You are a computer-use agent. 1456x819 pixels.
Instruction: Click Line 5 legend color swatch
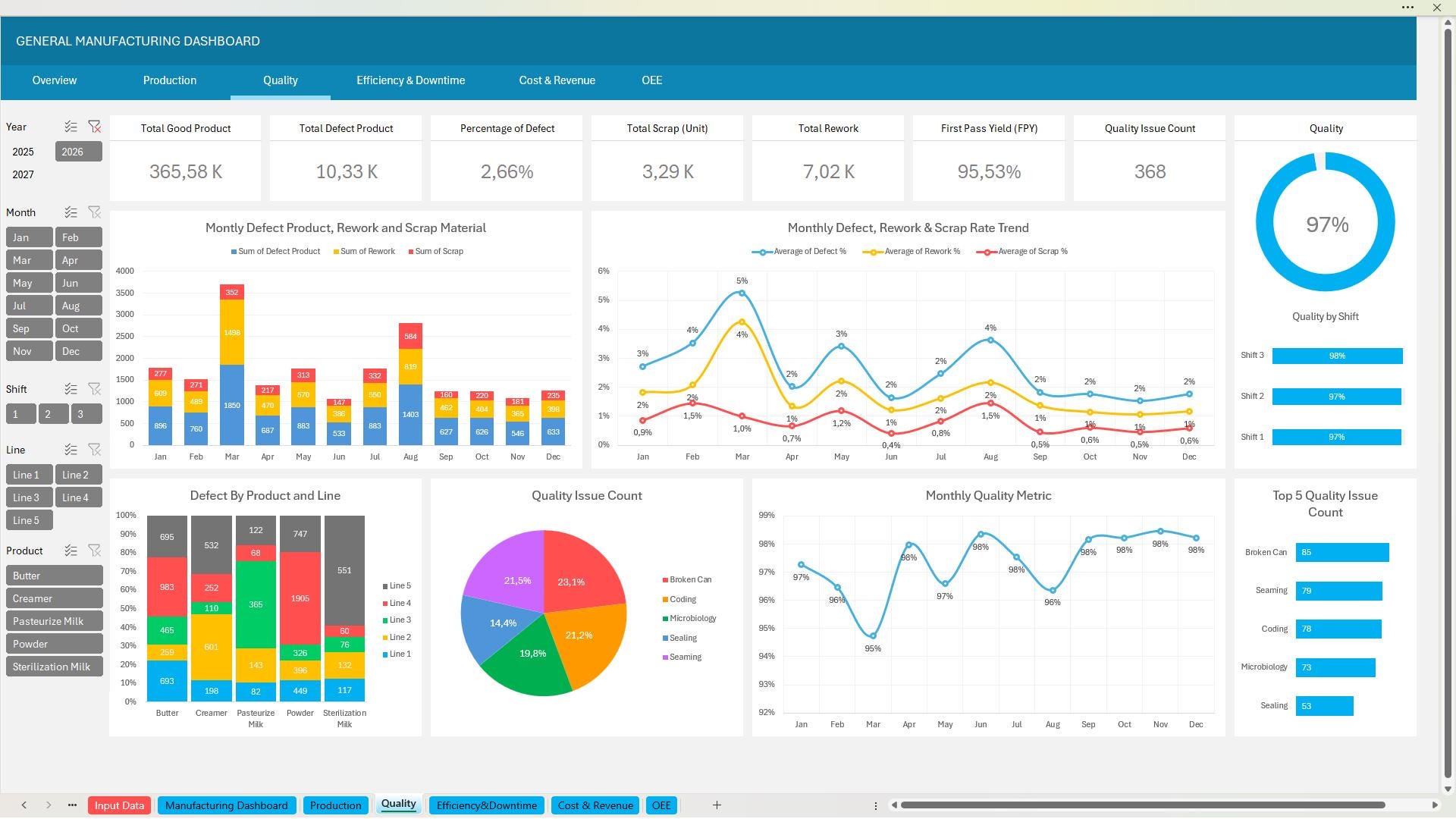pos(385,586)
